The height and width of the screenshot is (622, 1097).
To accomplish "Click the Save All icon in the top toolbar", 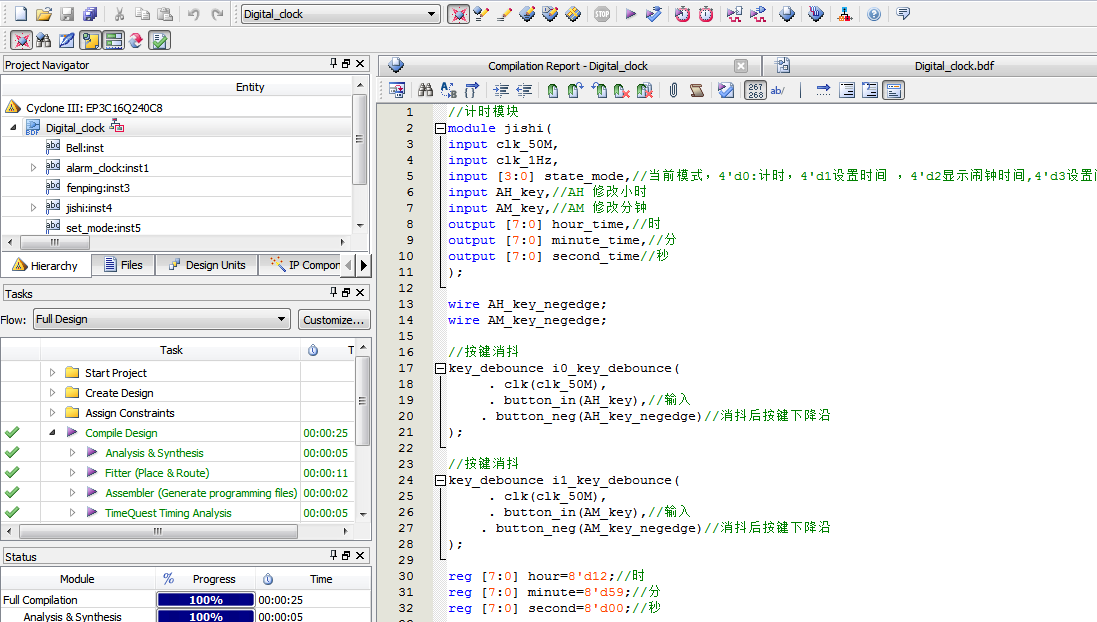I will coord(90,14).
